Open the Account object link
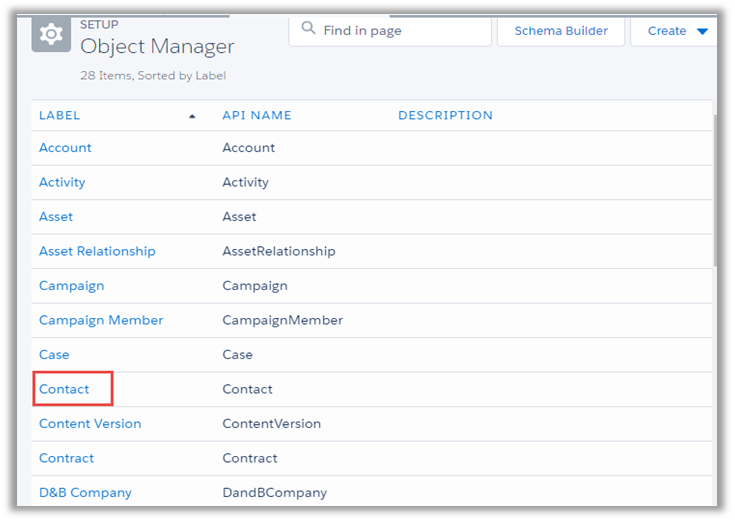Screen dimensions: 735x521 [x=65, y=148]
